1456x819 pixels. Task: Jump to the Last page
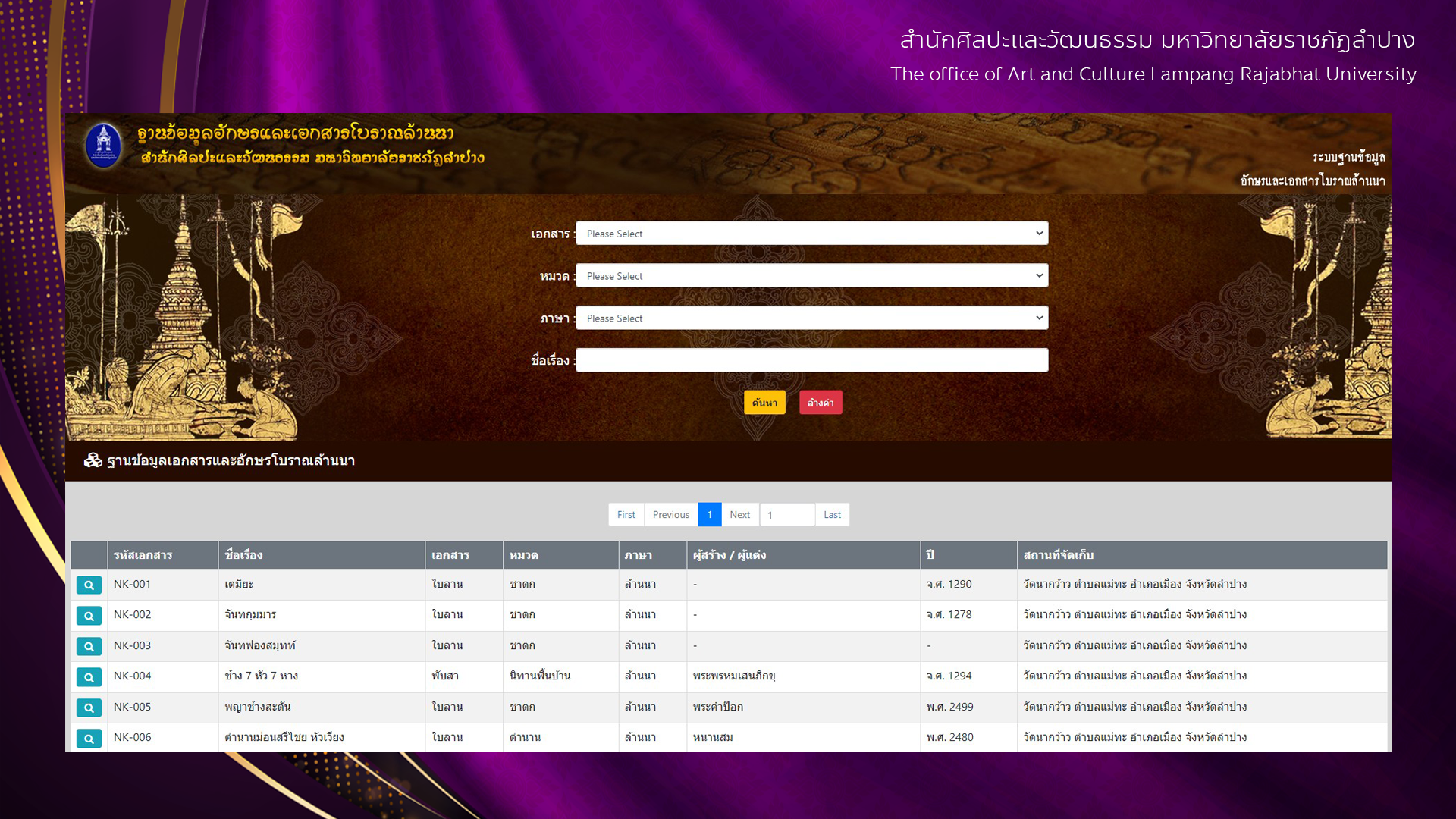(x=832, y=515)
